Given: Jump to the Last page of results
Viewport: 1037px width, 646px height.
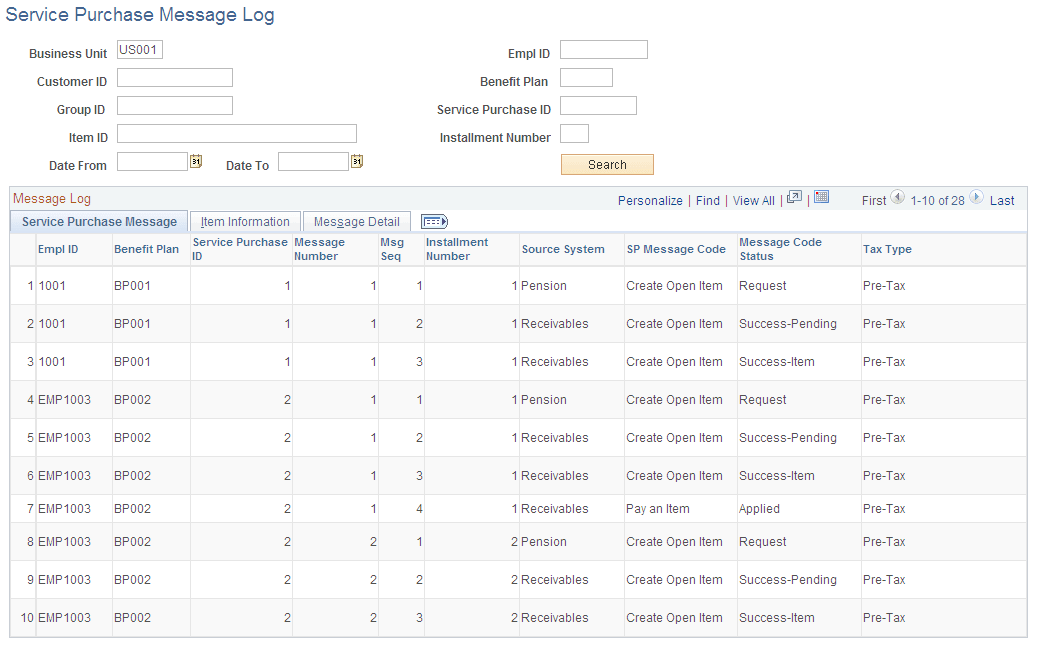Looking at the screenshot, I should pos(1002,200).
